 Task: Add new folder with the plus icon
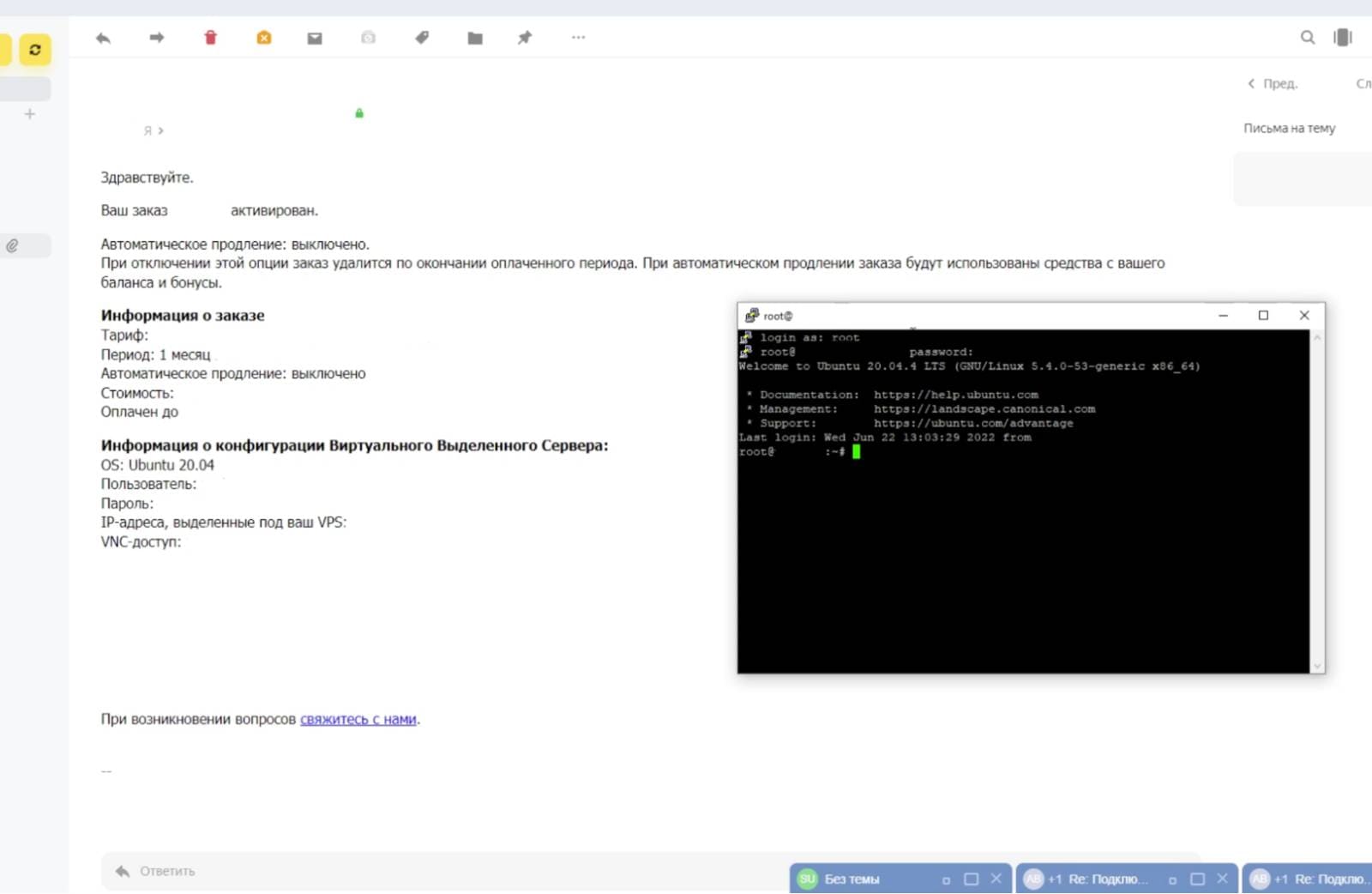pyautogui.click(x=30, y=114)
